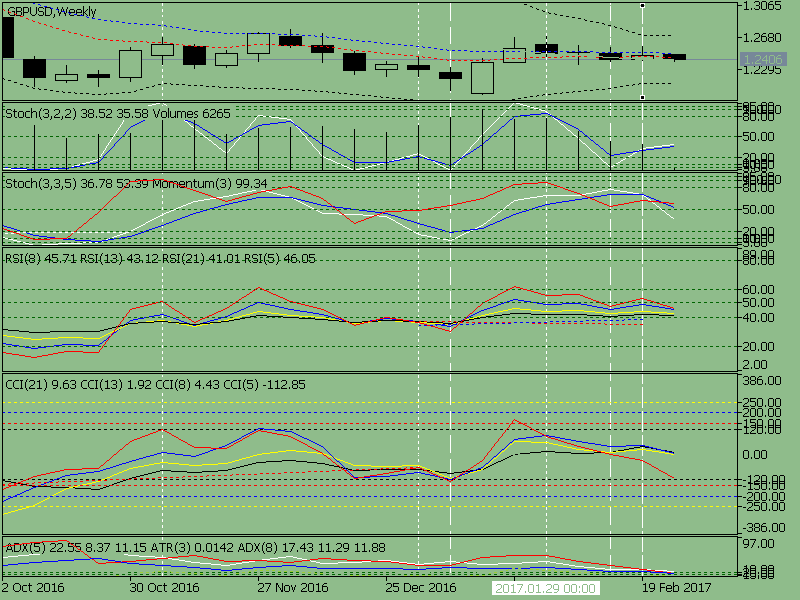Click the Volumes 6265 label

point(192,113)
